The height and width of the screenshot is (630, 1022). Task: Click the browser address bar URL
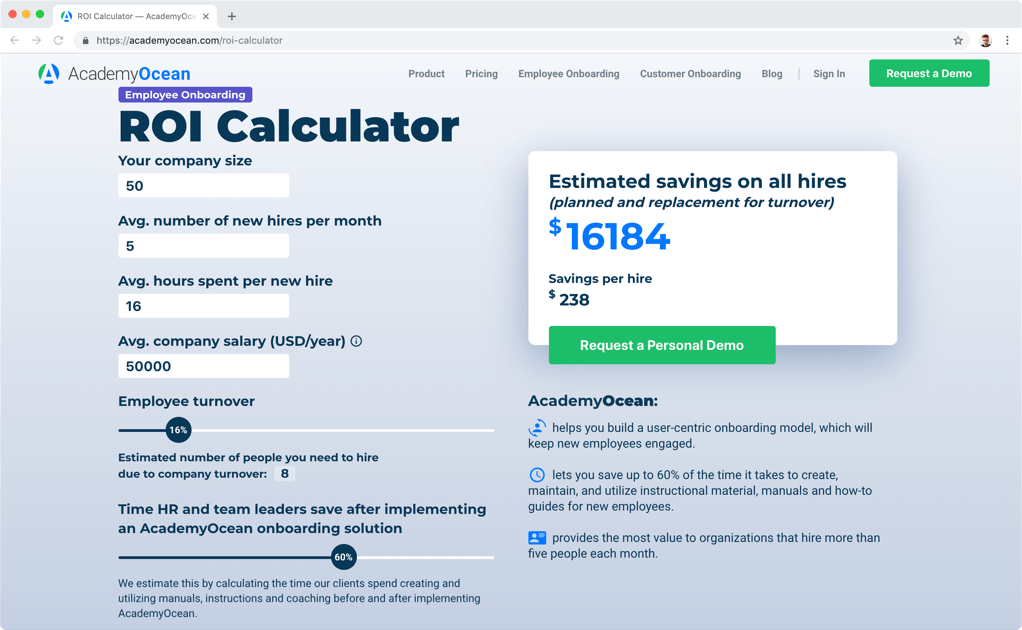189,40
